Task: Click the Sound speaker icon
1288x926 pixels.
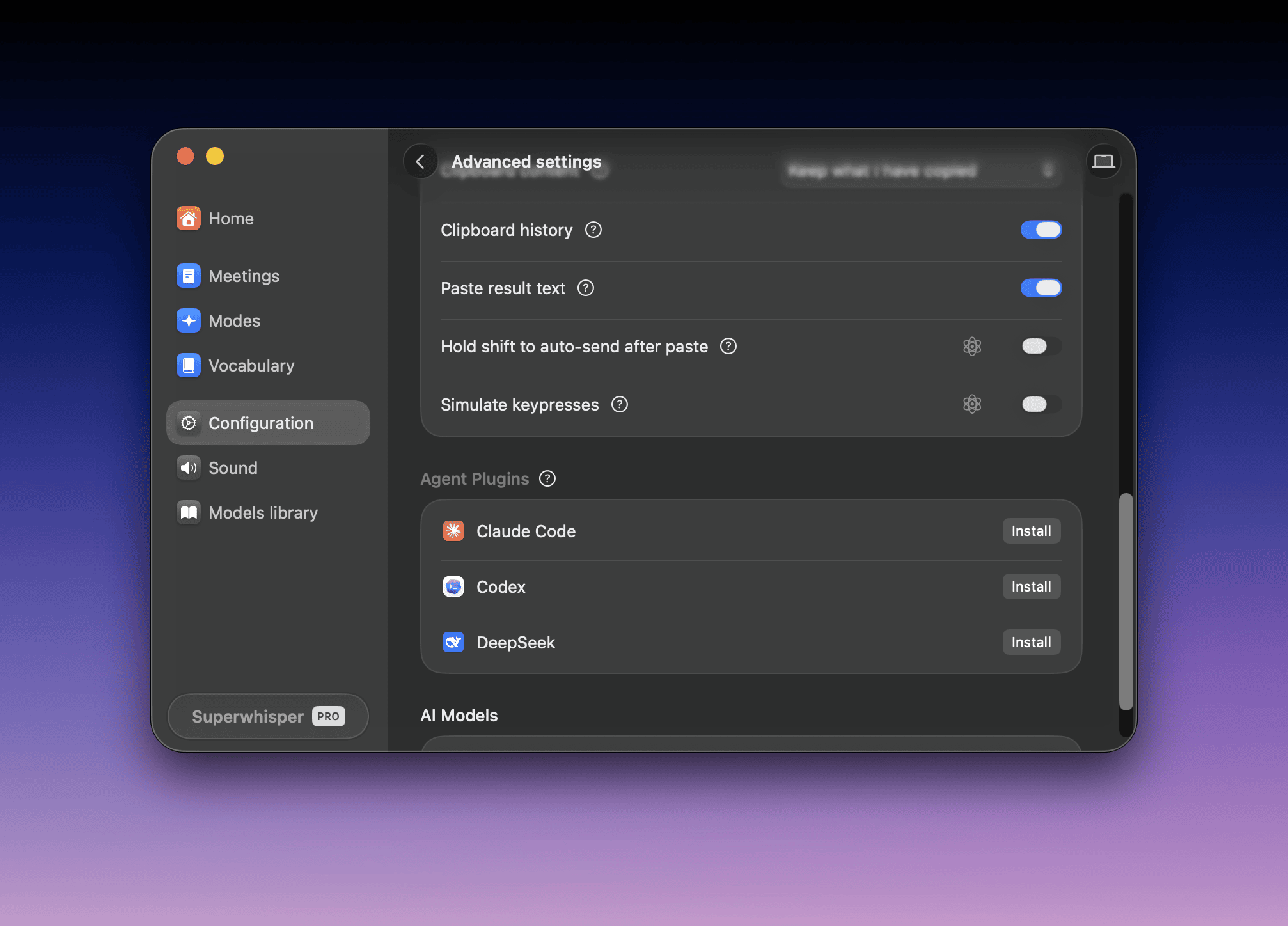Action: pyautogui.click(x=188, y=468)
